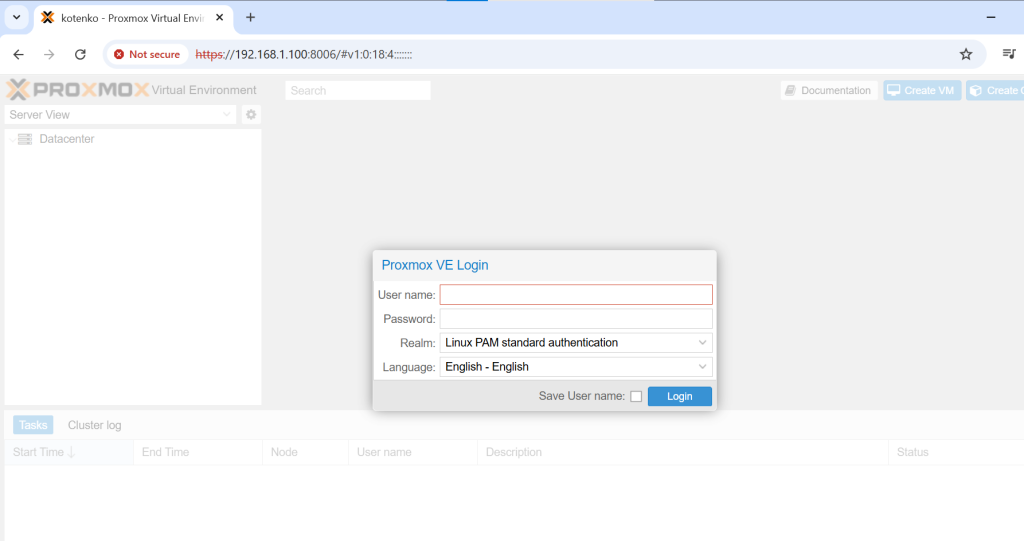Minimize the browser window
This screenshot has height=541, width=1024.
click(991, 18)
